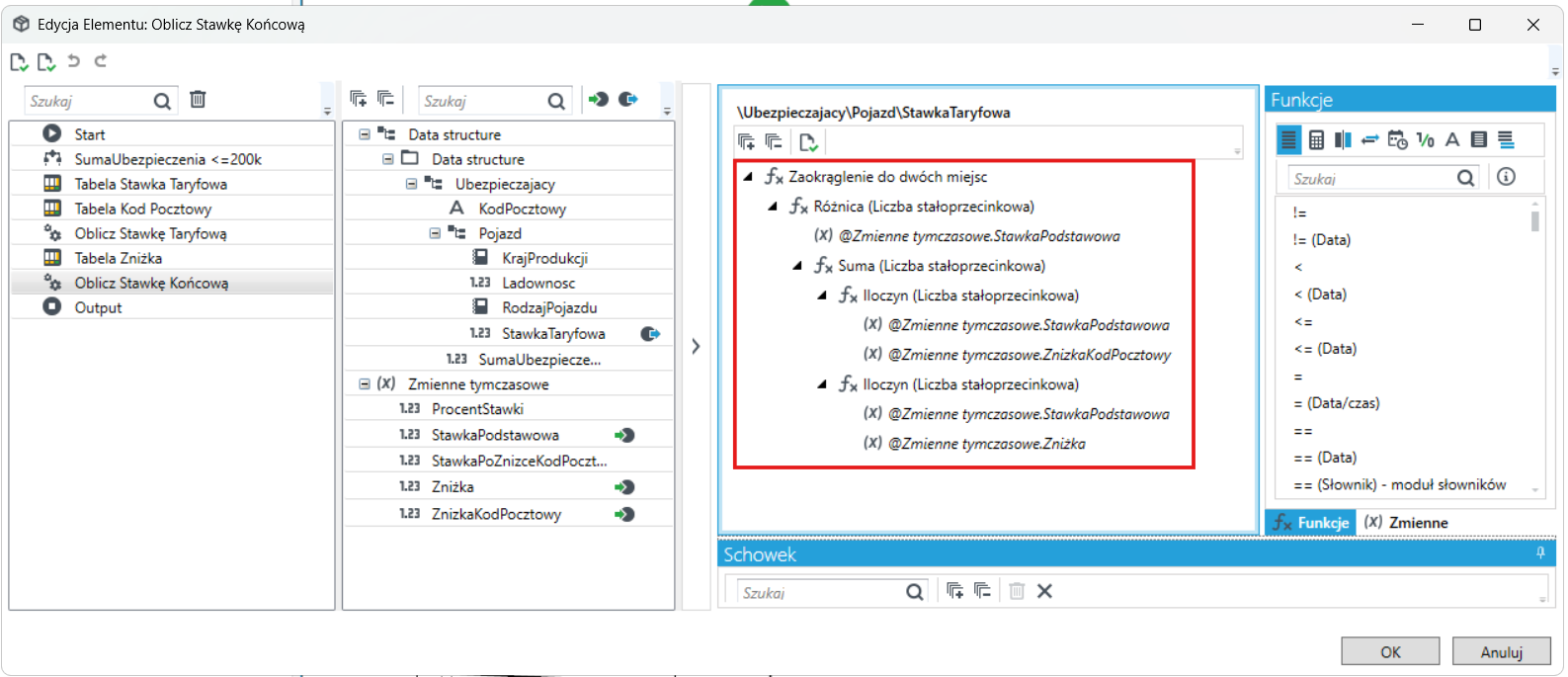
Task: Switch to the Zmienne tab
Action: (1406, 523)
